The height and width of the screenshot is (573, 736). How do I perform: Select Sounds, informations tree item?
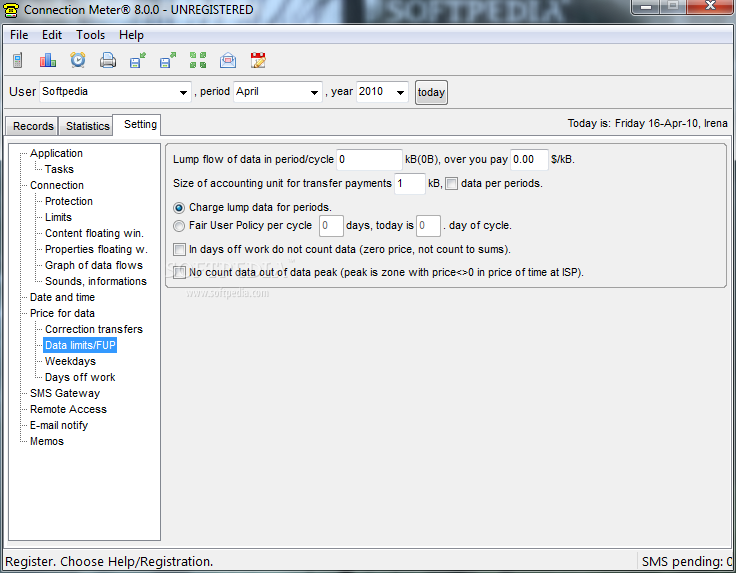pyautogui.click(x=96, y=281)
